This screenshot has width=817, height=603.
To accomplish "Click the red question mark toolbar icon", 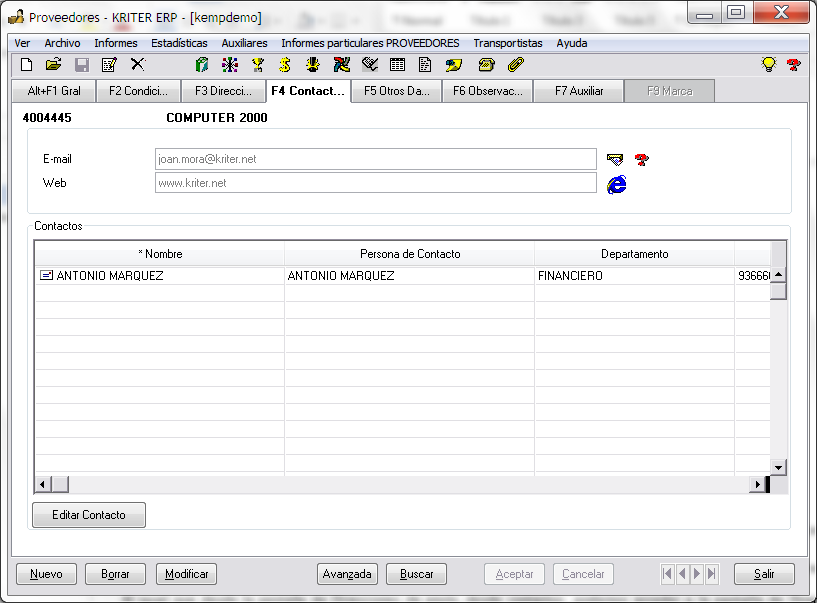I will coord(794,65).
